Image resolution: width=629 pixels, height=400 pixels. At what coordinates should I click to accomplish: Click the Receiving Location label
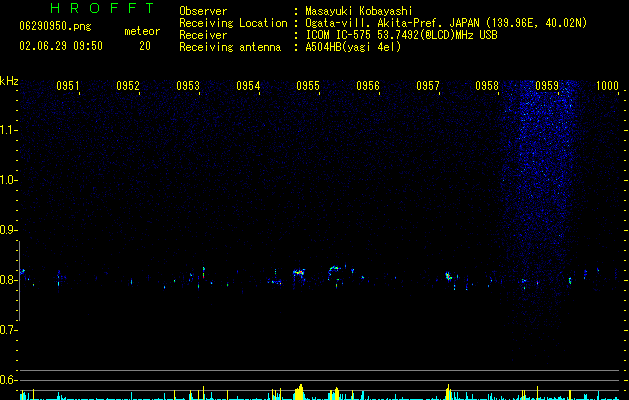pyautogui.click(x=233, y=23)
